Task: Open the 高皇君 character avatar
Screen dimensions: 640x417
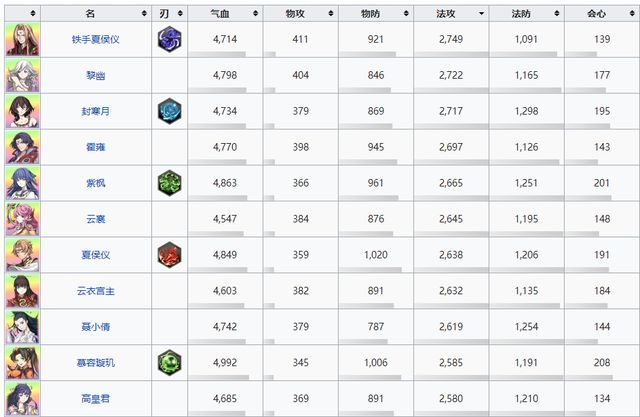Action: (22, 398)
